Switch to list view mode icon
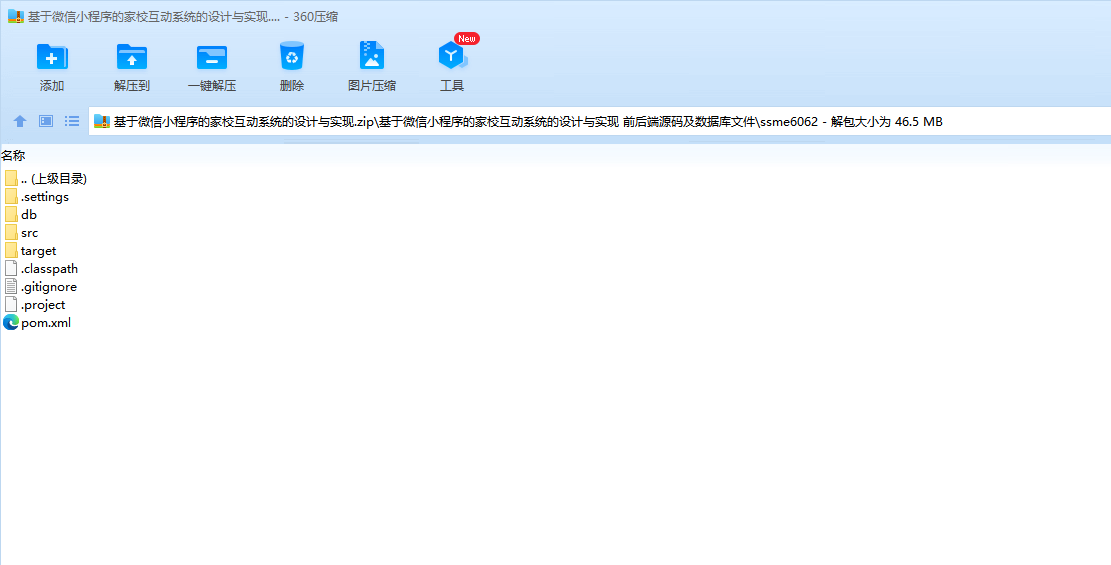Screen dimensions: 1111x565 pos(72,121)
